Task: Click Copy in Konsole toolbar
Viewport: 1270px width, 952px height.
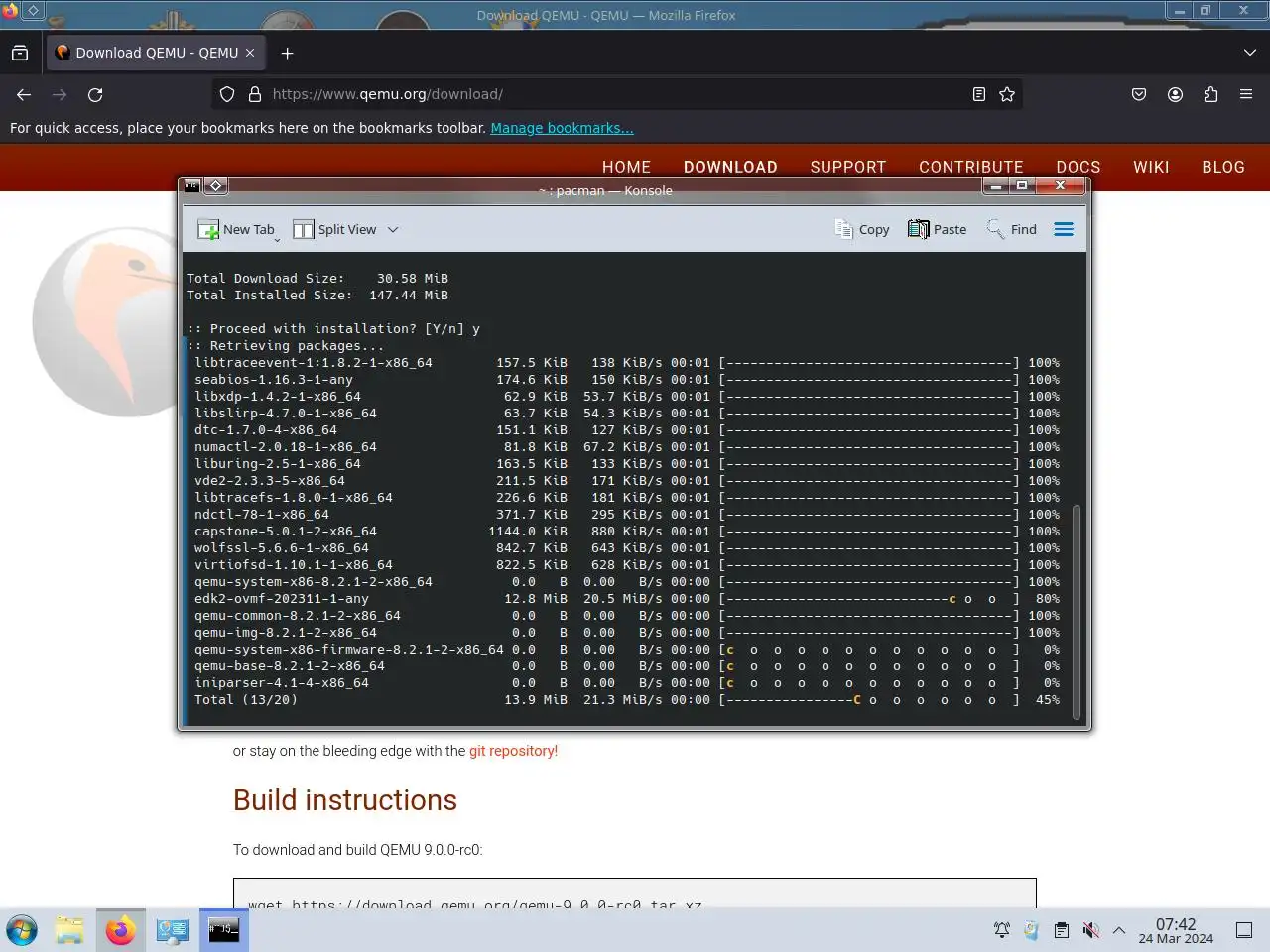Action: 862,229
